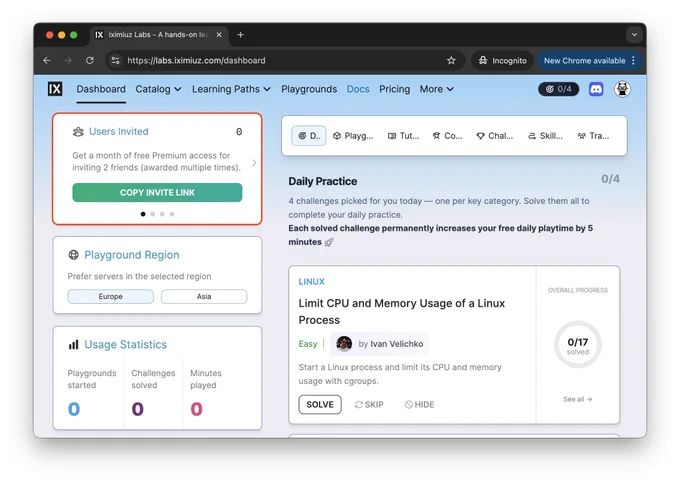The image size is (680, 482).
Task: Open Playgrounds page
Action: pyautogui.click(x=309, y=89)
